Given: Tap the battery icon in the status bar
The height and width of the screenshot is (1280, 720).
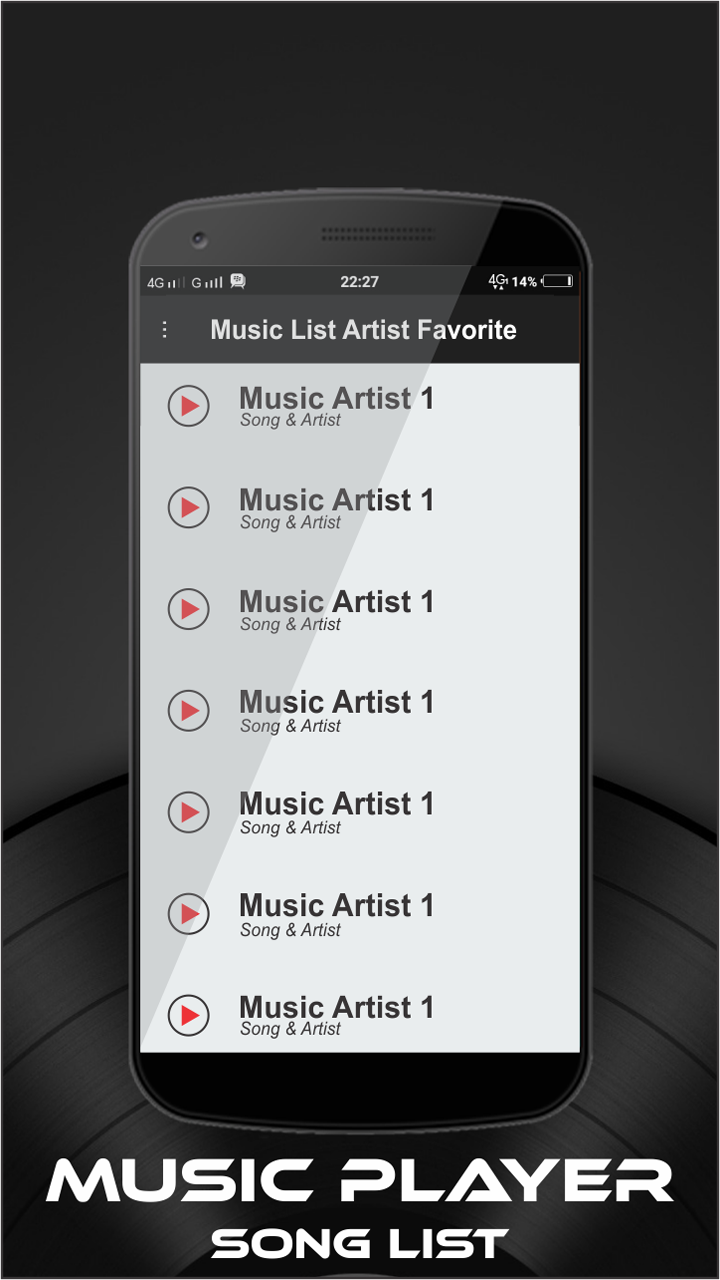Looking at the screenshot, I should pos(557,282).
